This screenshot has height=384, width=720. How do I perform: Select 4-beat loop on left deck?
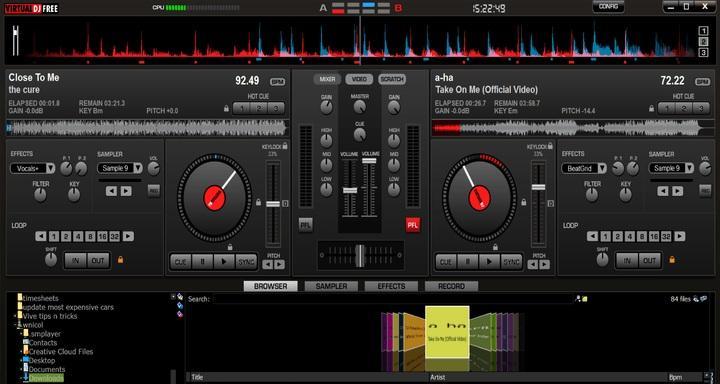78,237
